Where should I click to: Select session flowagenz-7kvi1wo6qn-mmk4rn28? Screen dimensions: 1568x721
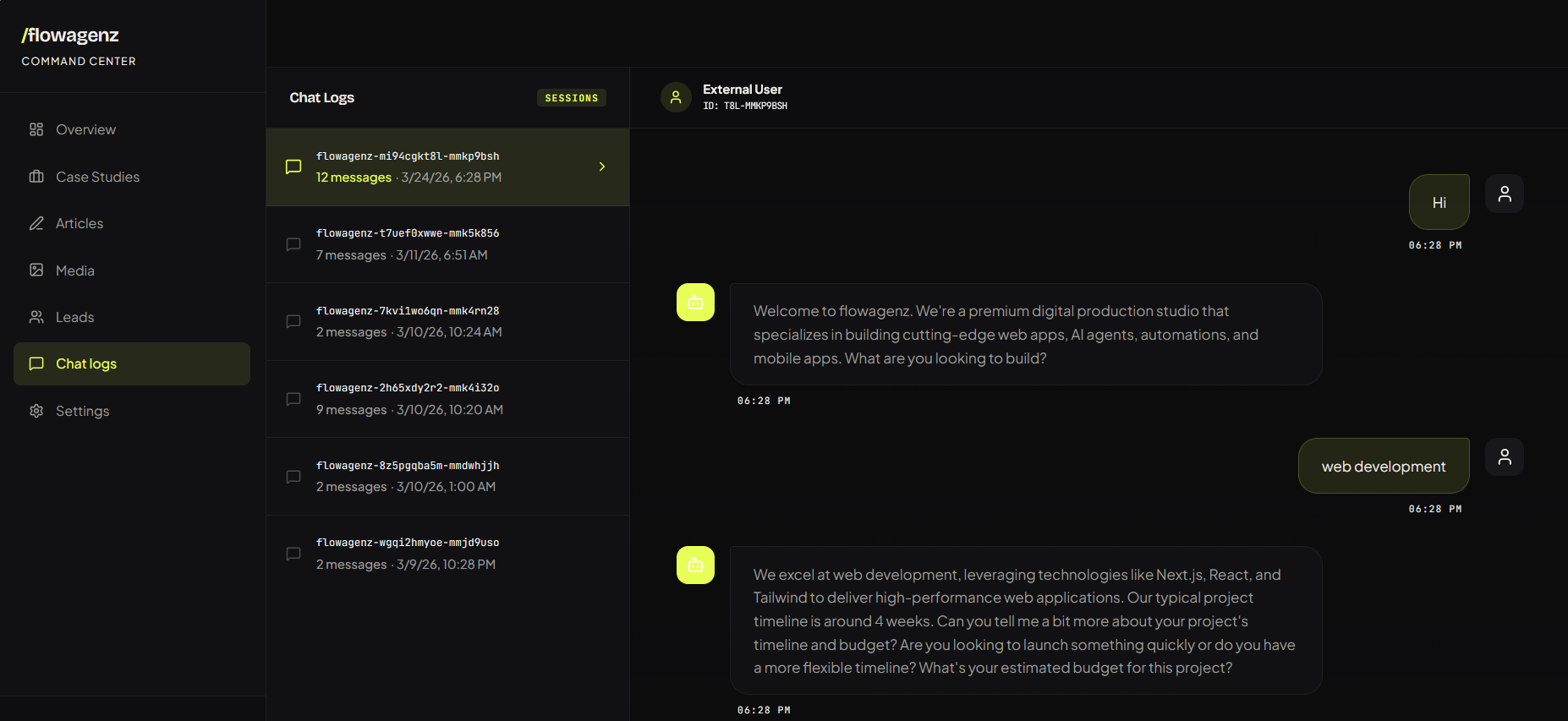point(447,322)
